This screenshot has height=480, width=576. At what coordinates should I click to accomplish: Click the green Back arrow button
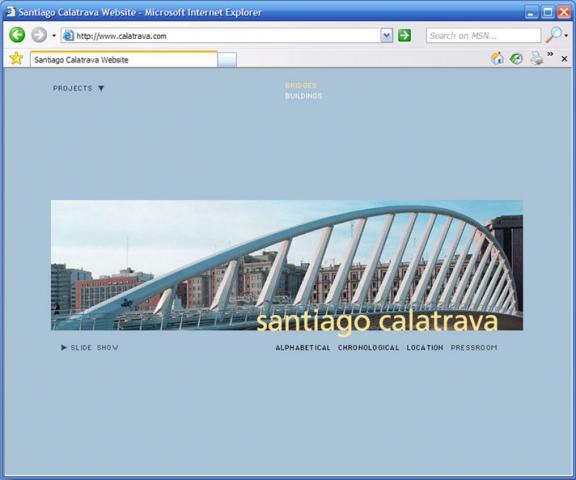coord(17,35)
